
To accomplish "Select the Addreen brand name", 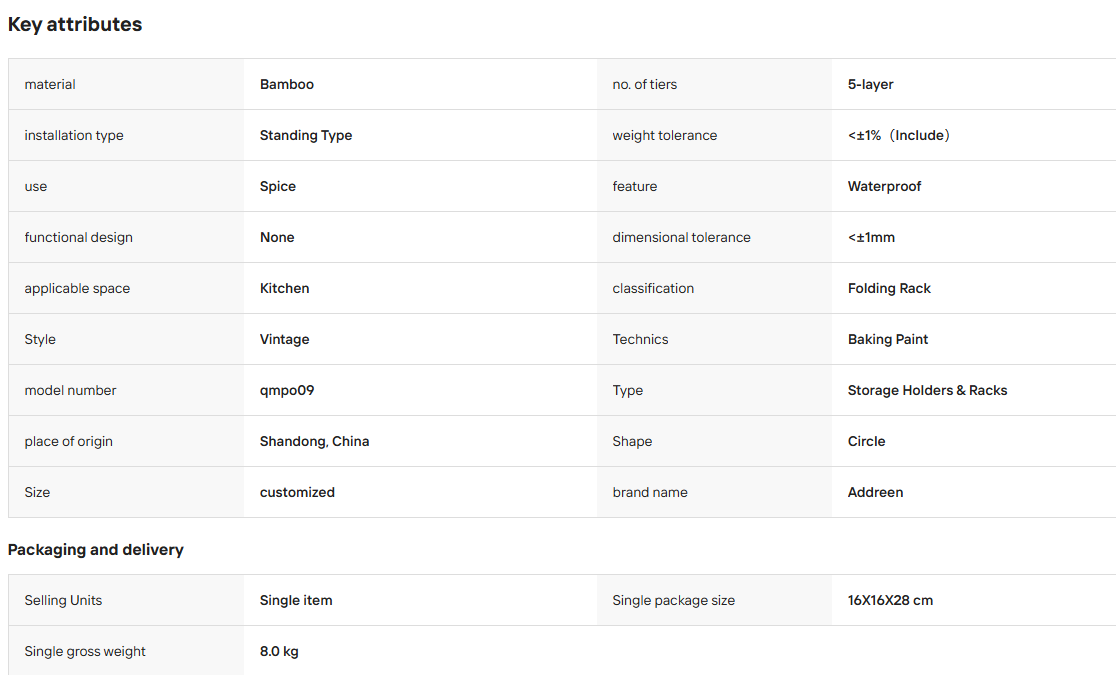I will coord(875,492).
